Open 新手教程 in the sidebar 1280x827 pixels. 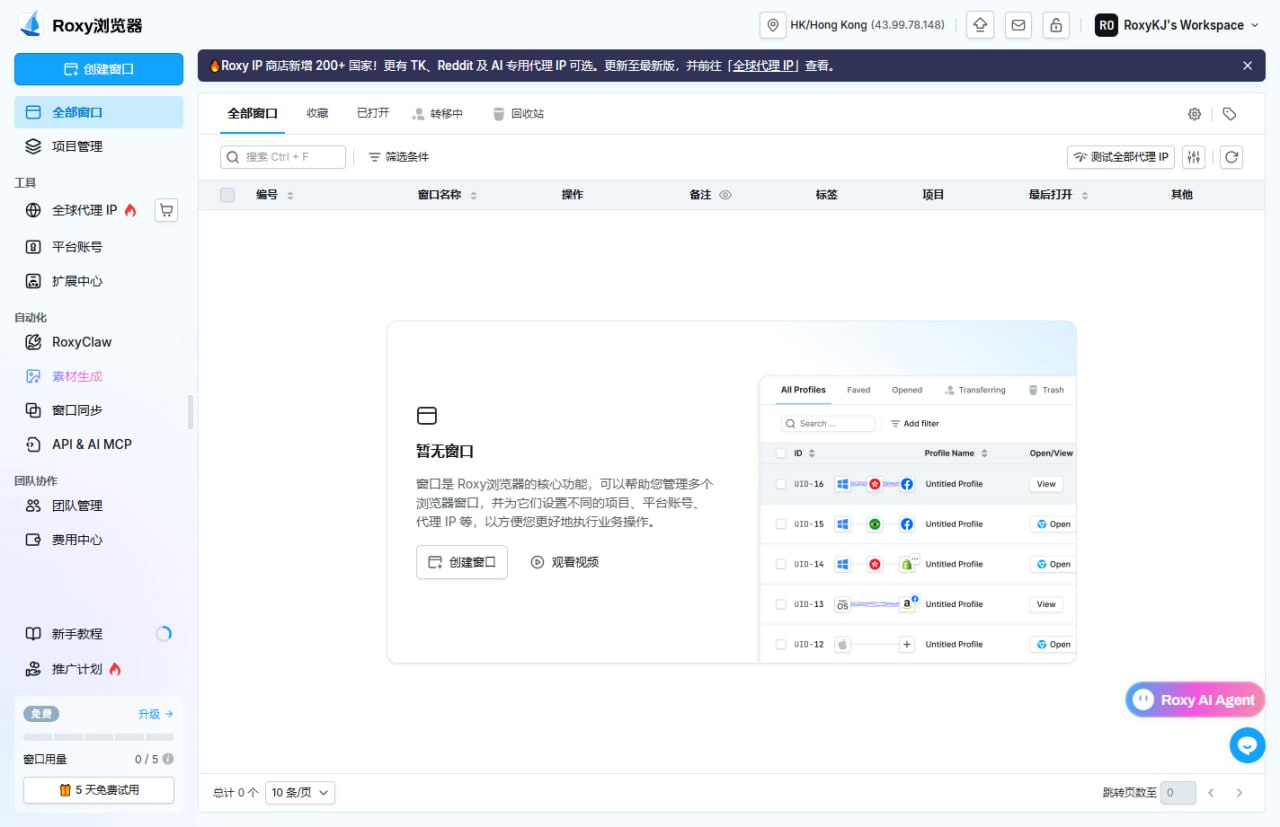pyautogui.click(x=99, y=634)
